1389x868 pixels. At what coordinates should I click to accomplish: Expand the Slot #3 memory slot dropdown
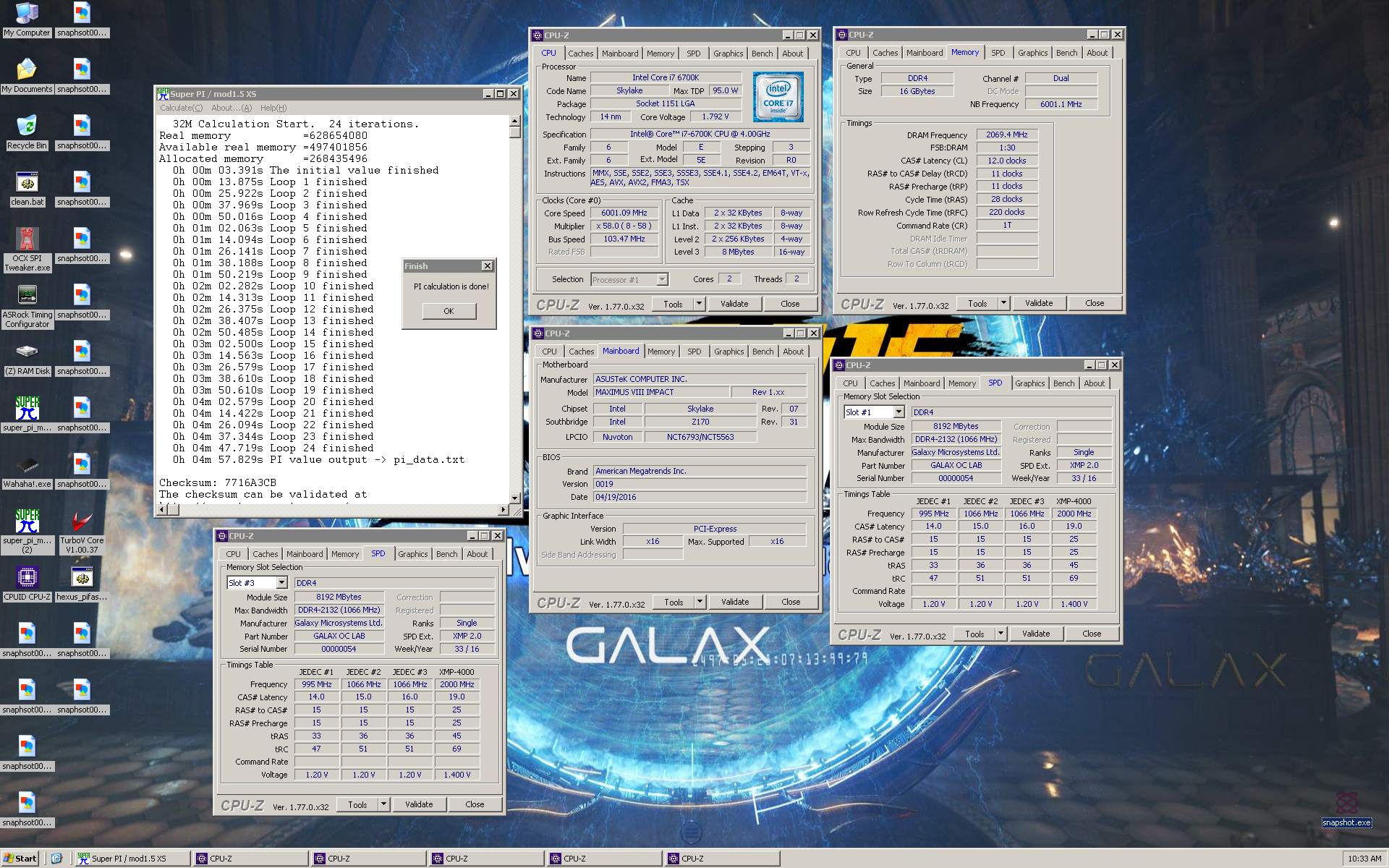pyautogui.click(x=281, y=583)
